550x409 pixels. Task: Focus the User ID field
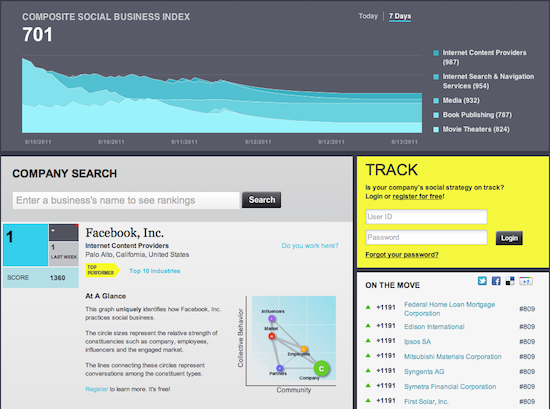coord(426,217)
